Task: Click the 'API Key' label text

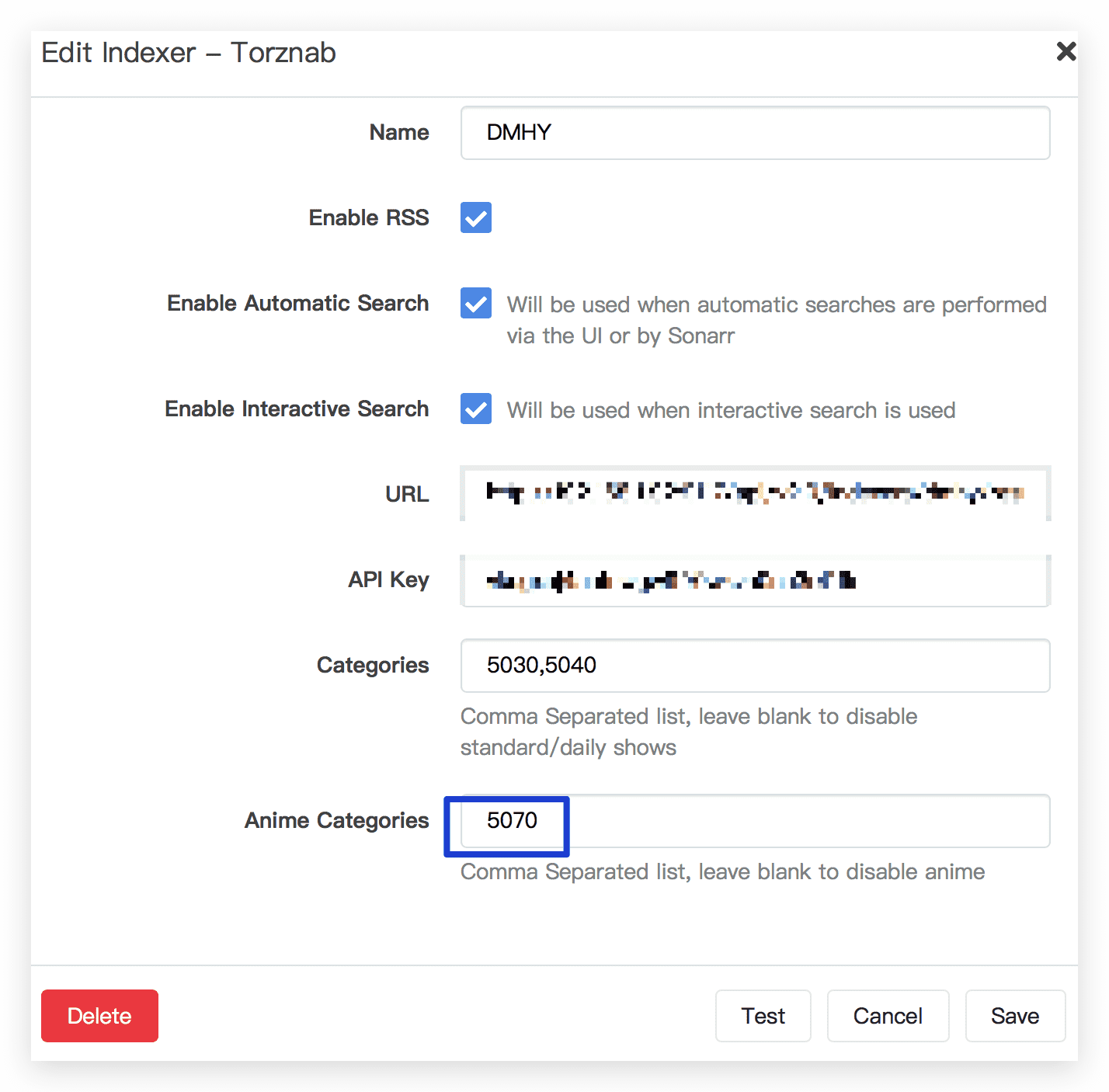Action: click(x=388, y=580)
